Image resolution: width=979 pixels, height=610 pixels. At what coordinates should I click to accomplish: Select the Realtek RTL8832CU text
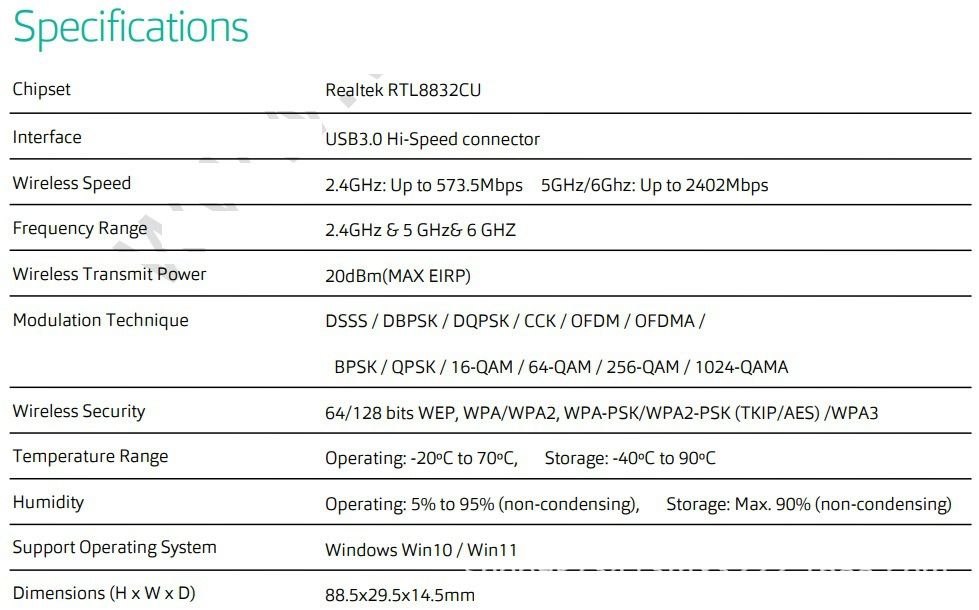[x=403, y=90]
